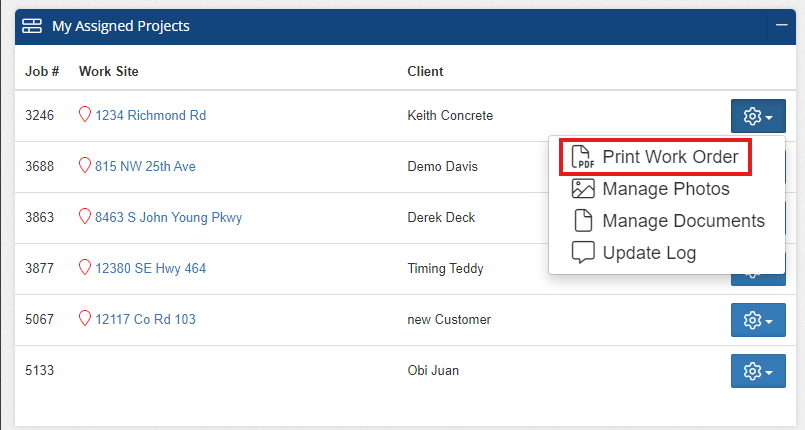This screenshot has width=805, height=430.
Task: Open the 8463 S John Young Pkwy link
Action: coord(168,218)
